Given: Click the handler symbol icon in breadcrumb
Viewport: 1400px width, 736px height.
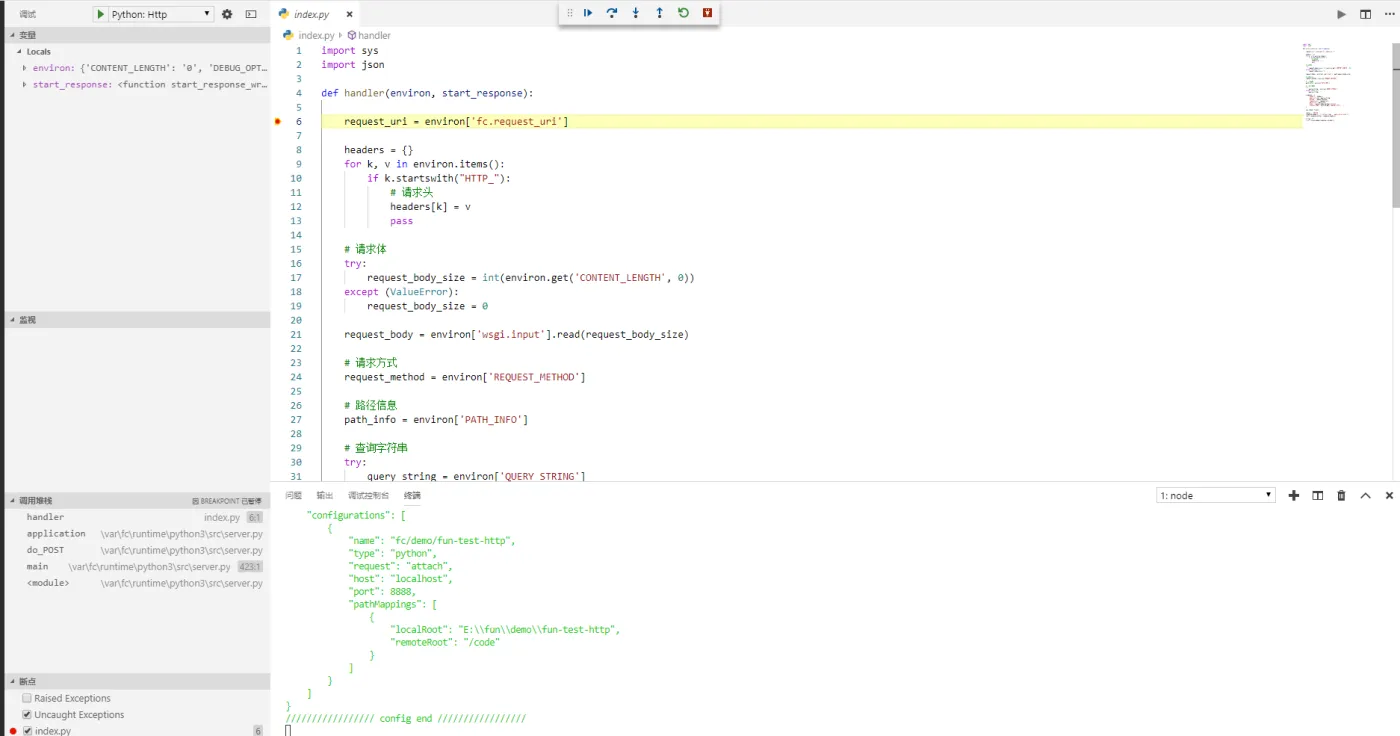Looking at the screenshot, I should 352,35.
